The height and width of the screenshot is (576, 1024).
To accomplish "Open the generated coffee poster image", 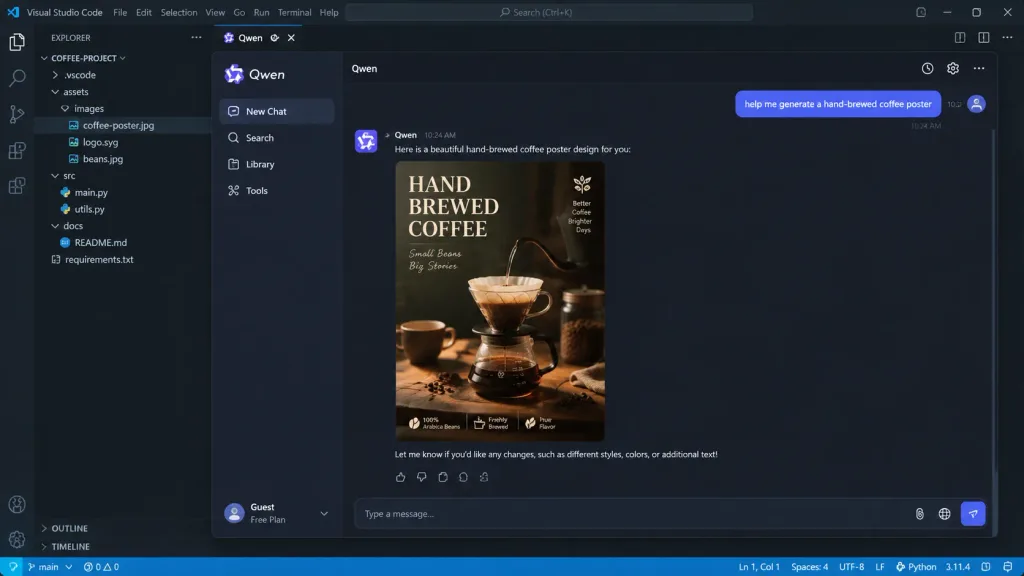I will click(500, 301).
